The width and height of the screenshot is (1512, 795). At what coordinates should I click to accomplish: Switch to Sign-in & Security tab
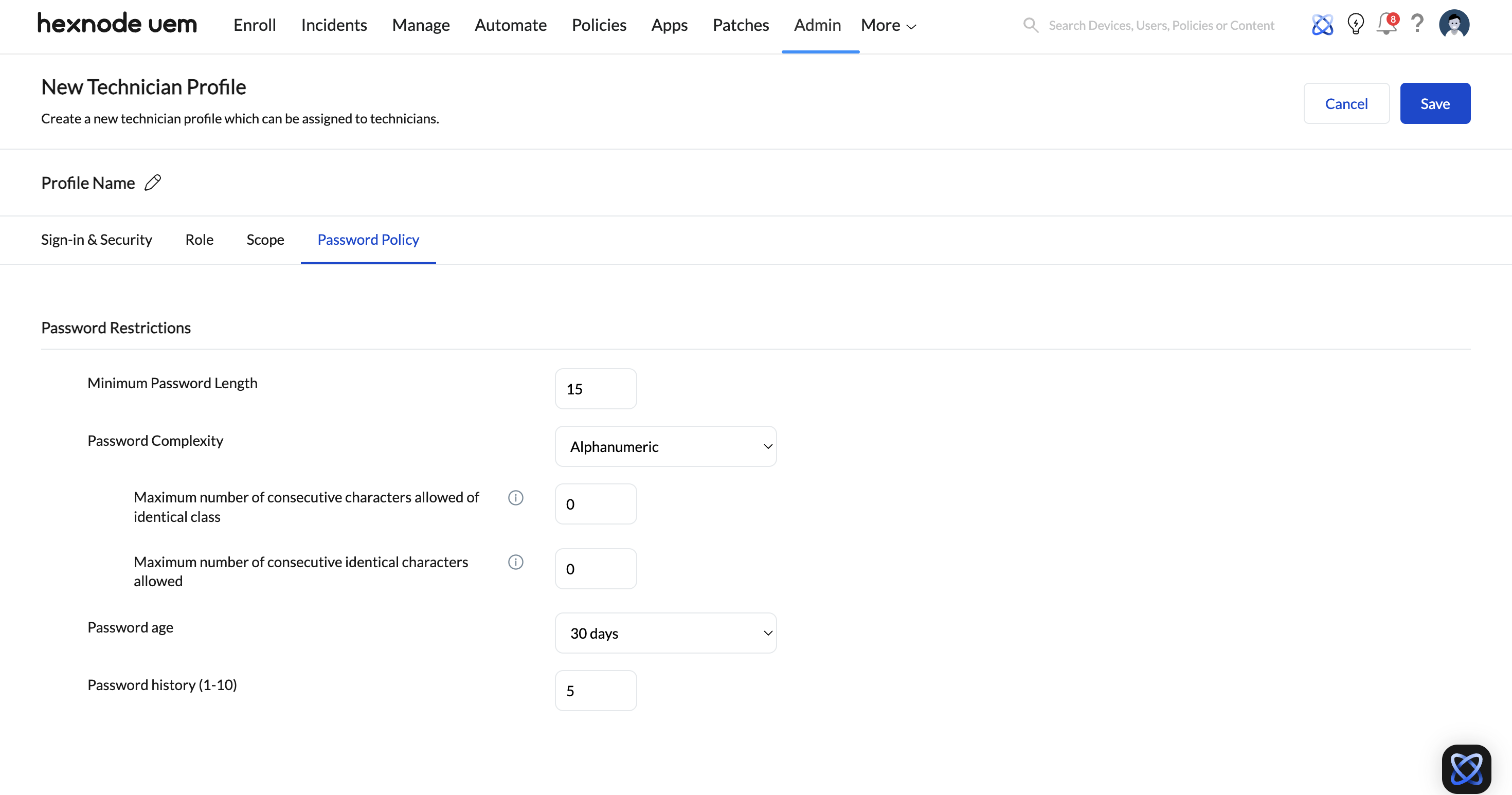[97, 240]
